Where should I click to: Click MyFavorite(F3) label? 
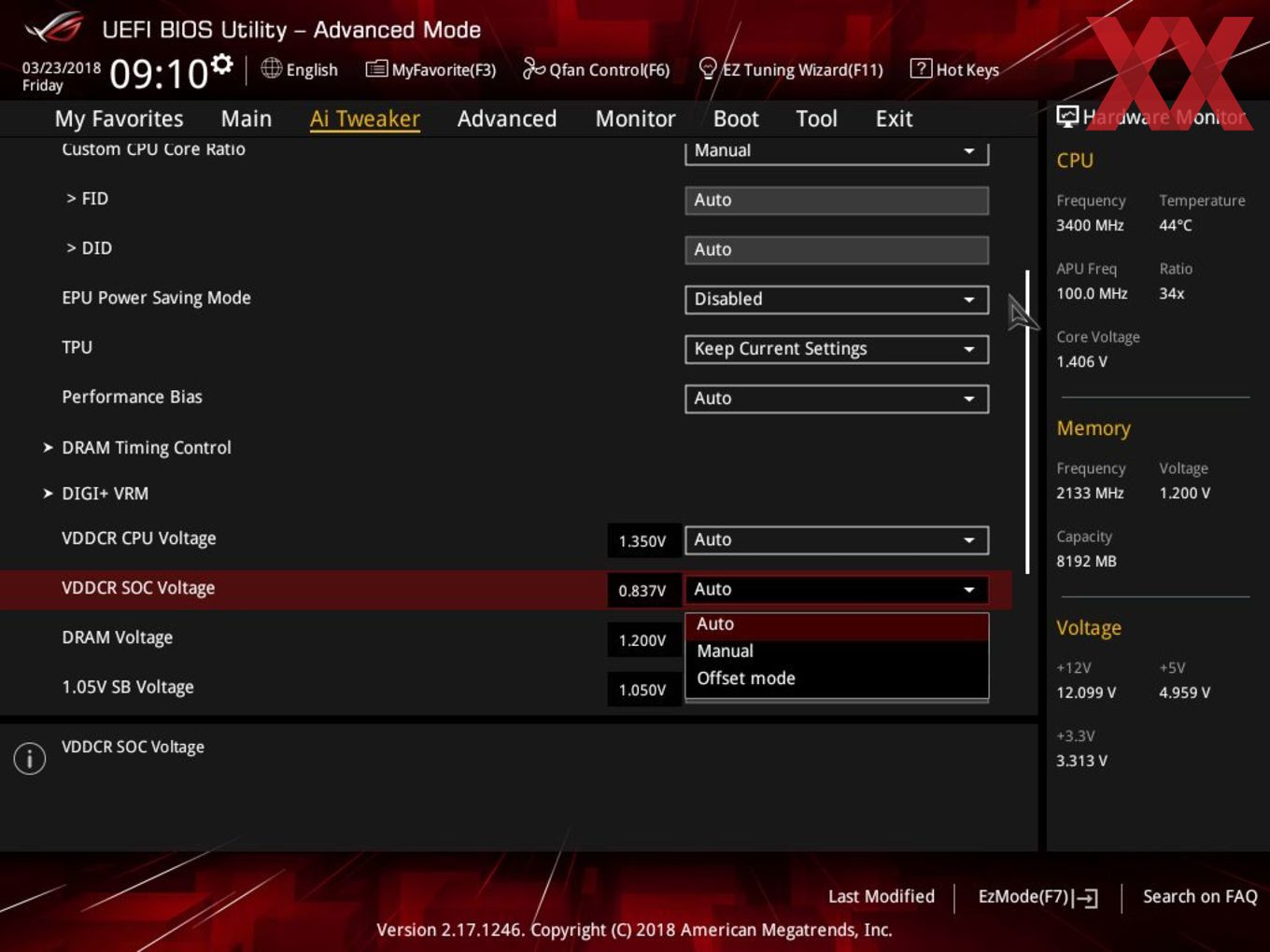tap(444, 70)
